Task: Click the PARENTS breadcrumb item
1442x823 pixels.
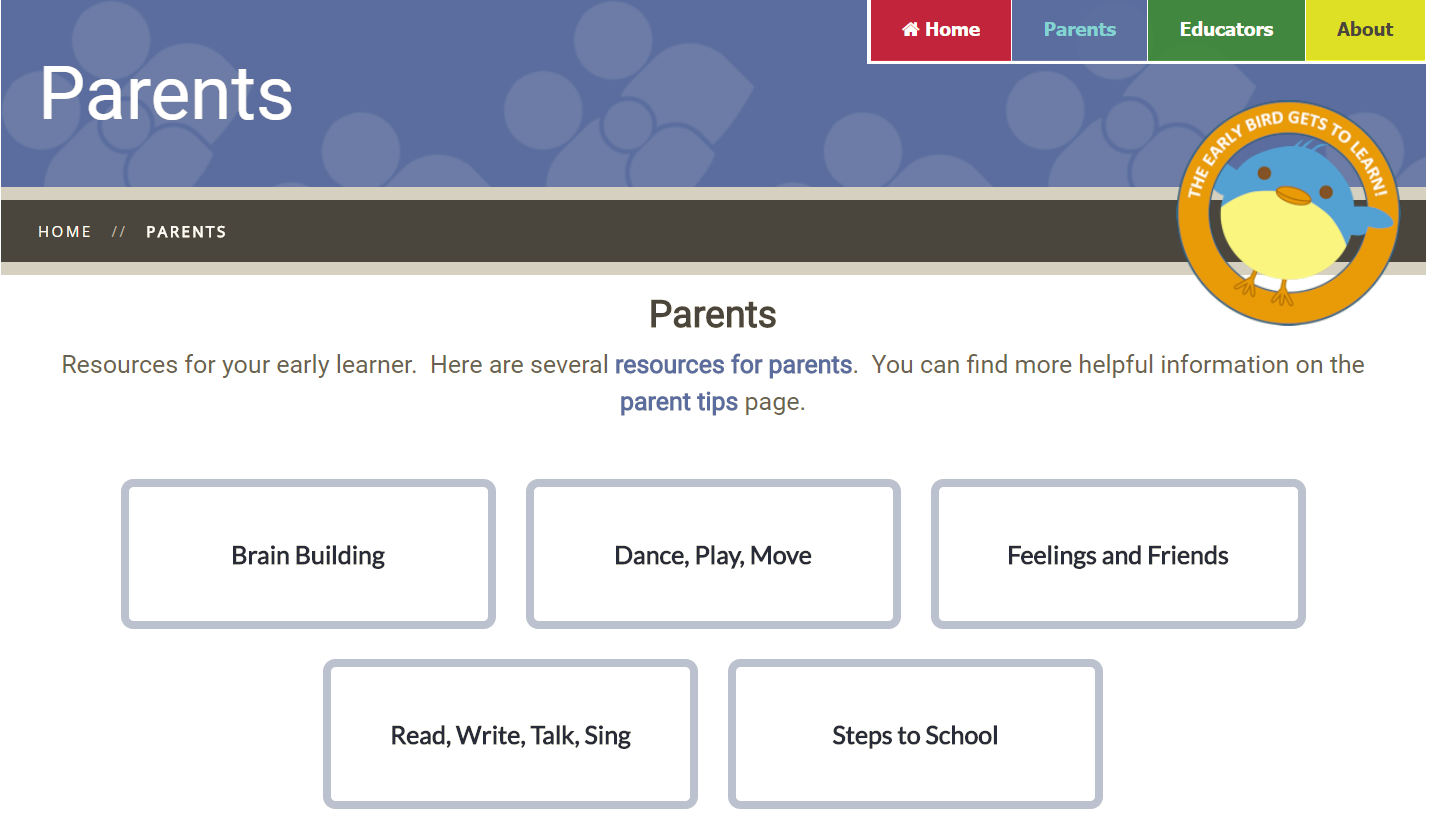Action: 186,232
